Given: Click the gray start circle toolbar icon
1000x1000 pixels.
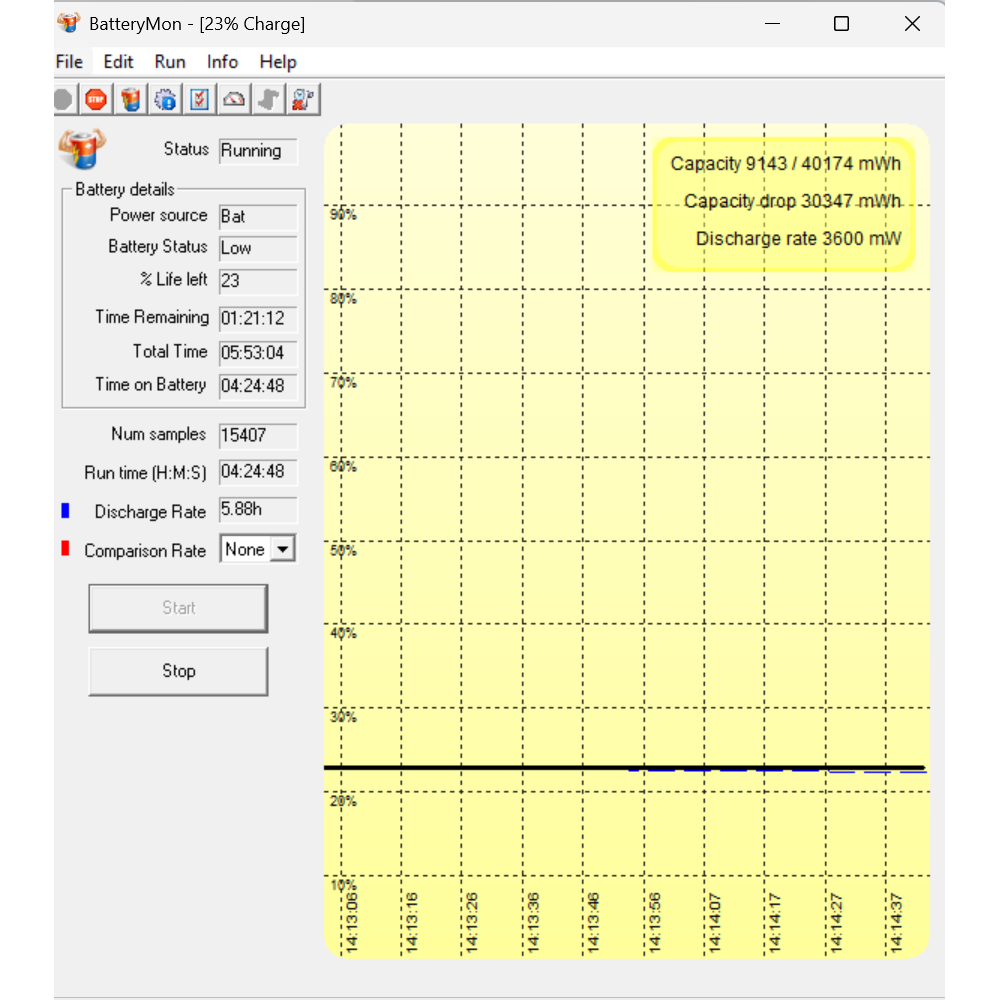Looking at the screenshot, I should 63,99.
